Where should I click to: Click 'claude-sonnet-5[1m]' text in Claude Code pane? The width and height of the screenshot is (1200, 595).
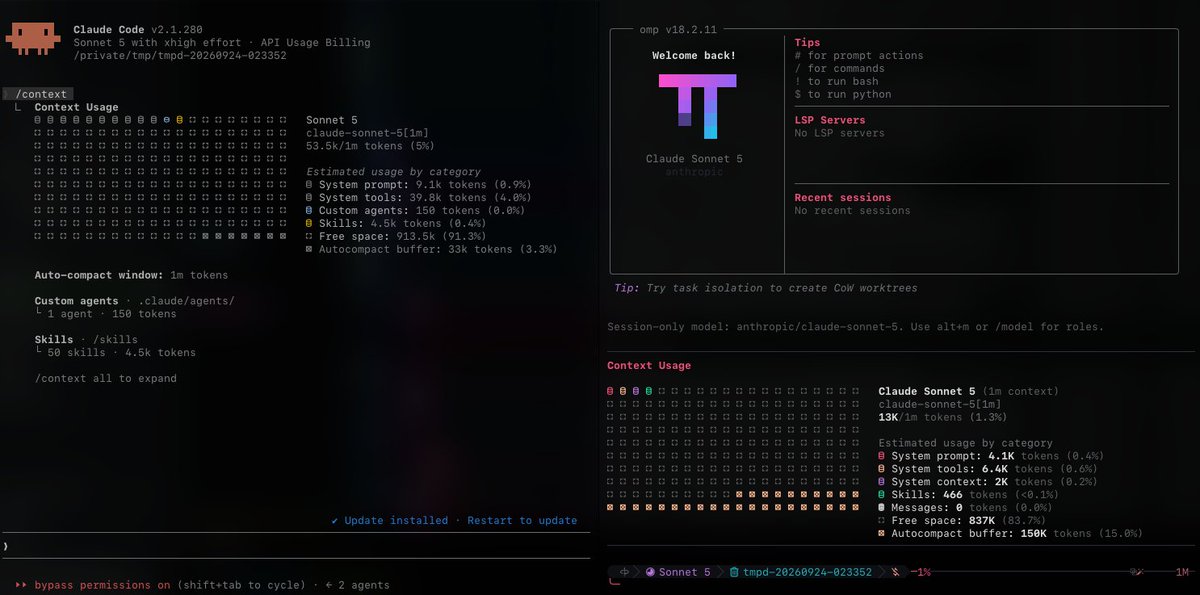pyautogui.click(x=368, y=133)
